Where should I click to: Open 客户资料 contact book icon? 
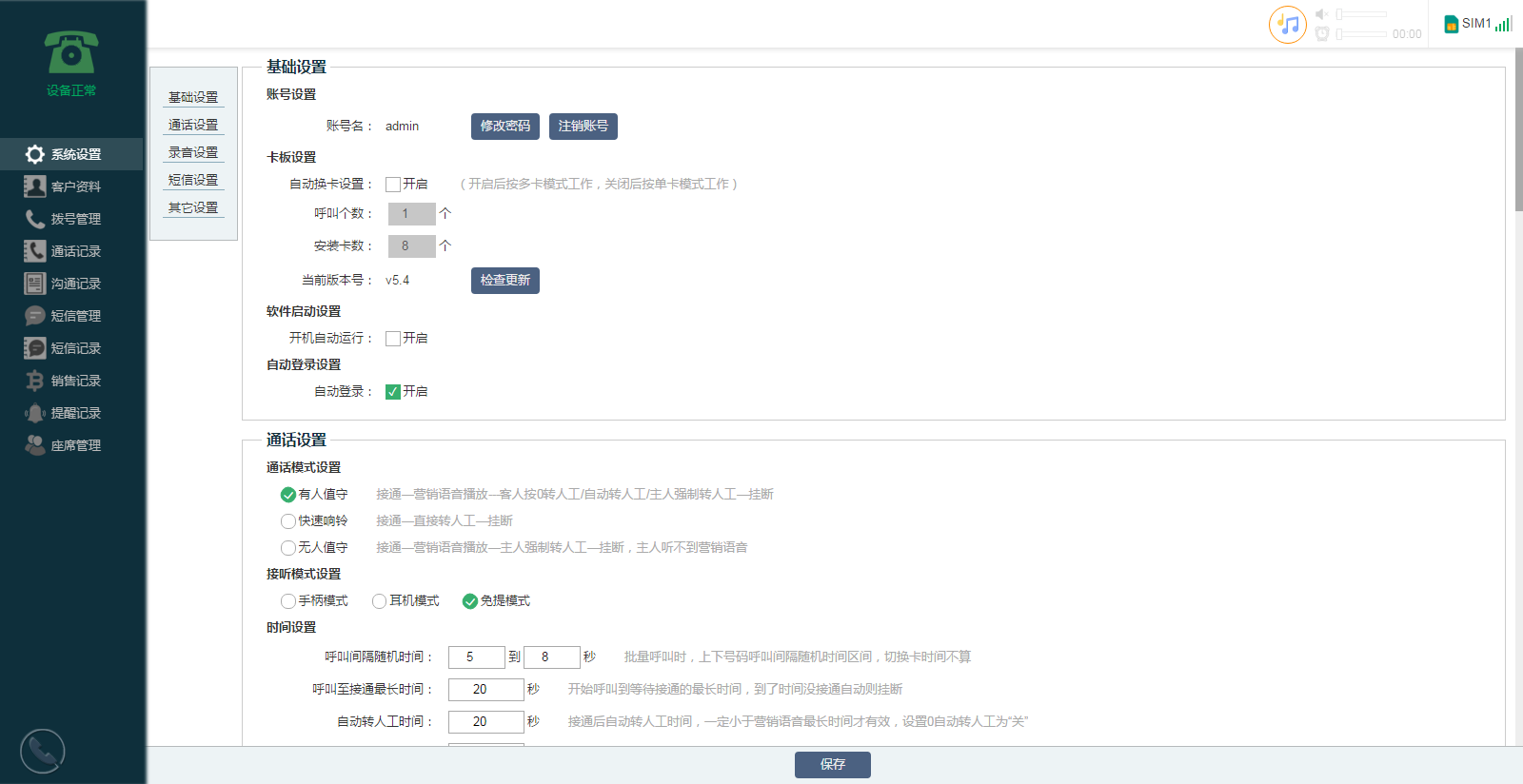[35, 186]
